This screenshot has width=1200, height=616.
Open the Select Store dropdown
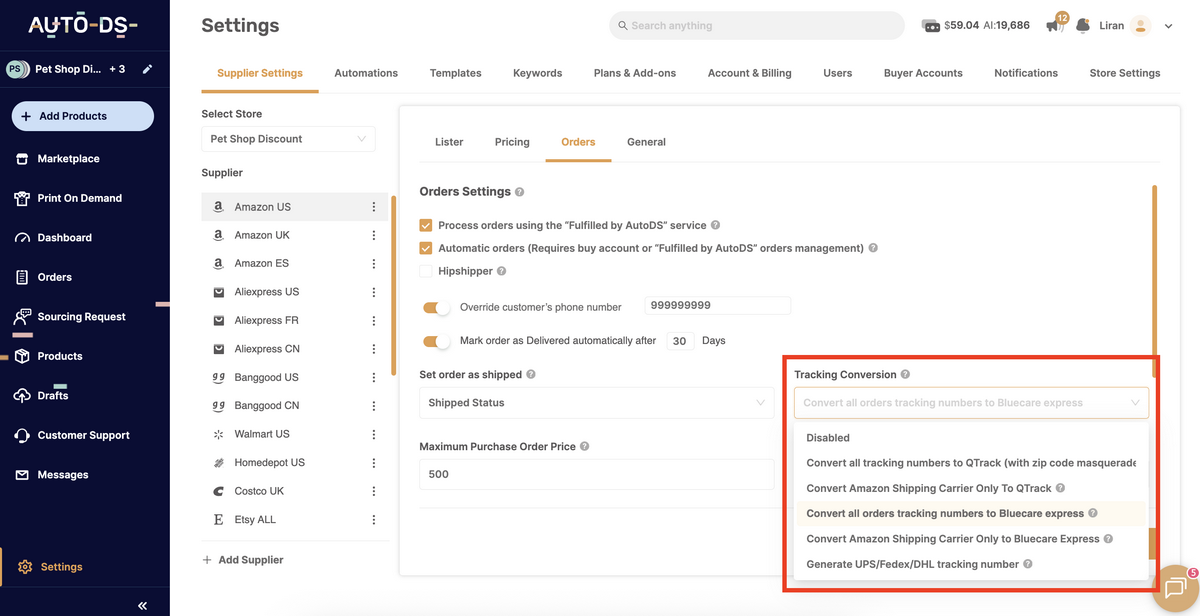tap(288, 138)
